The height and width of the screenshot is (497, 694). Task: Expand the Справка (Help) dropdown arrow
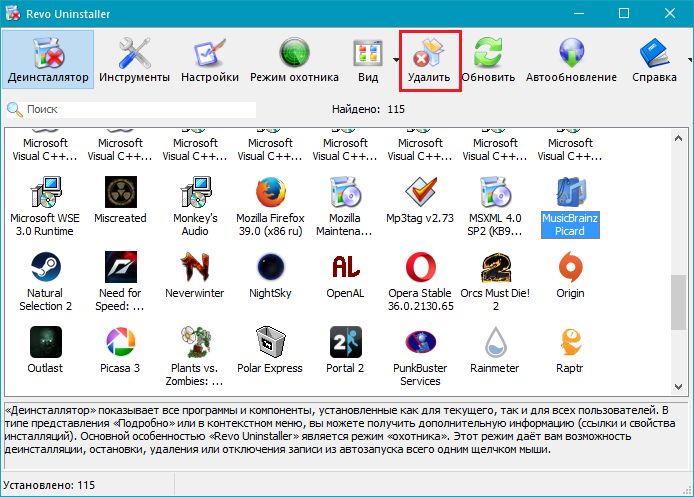(686, 58)
